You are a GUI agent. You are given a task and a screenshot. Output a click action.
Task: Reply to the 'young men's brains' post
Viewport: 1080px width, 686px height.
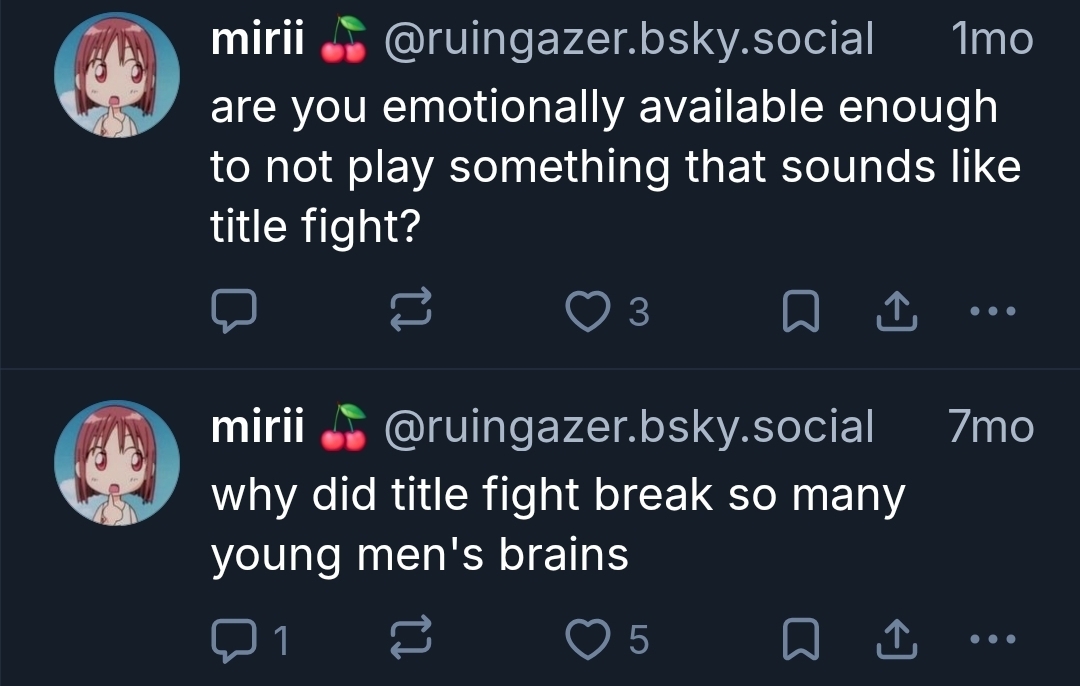coord(234,639)
